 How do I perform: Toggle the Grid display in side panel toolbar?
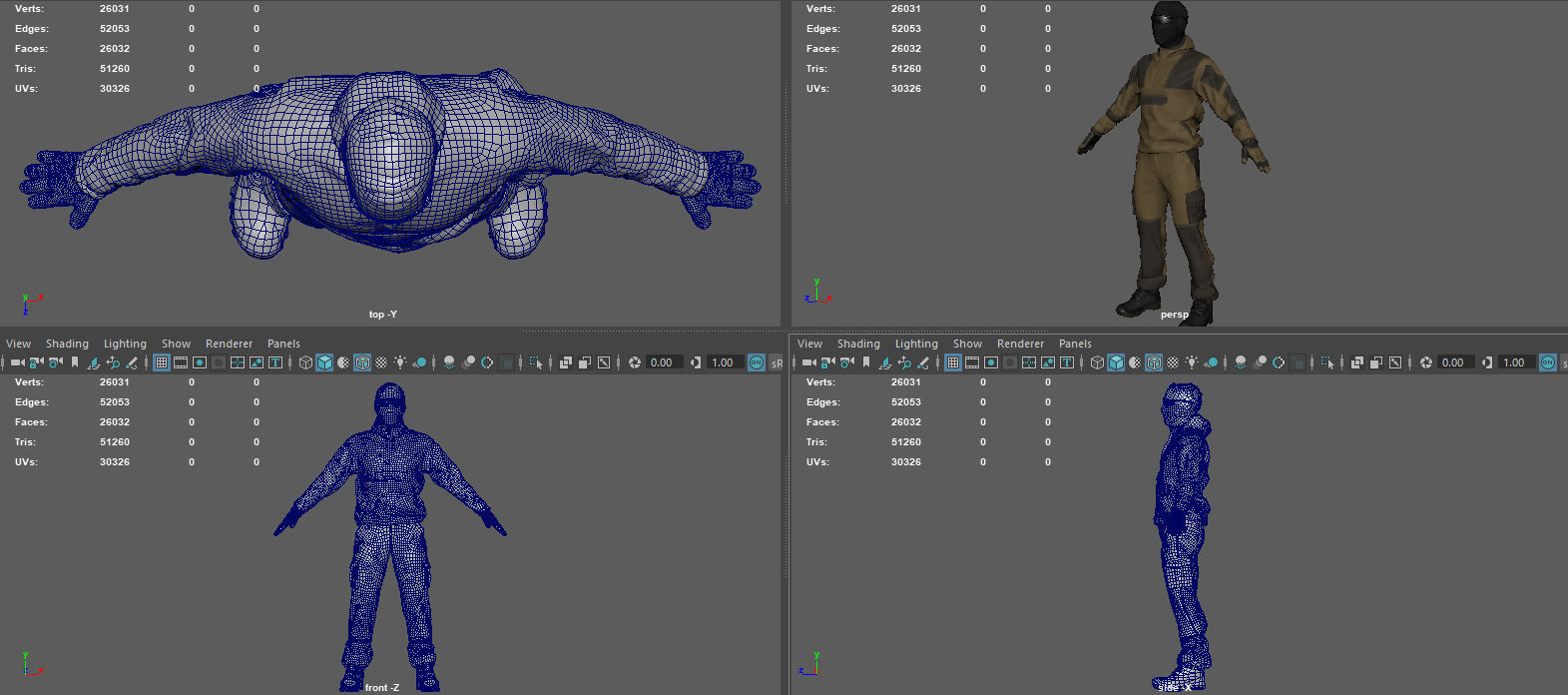(953, 362)
